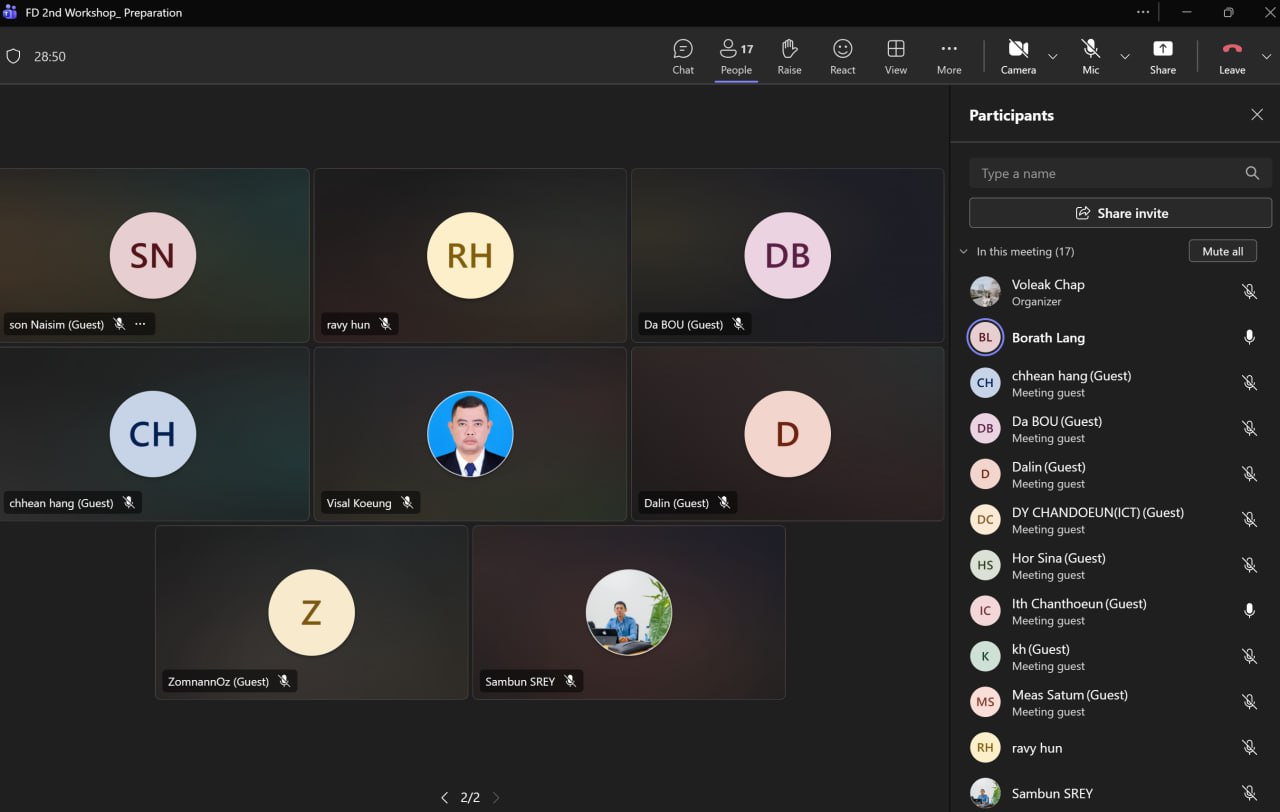Image resolution: width=1280 pixels, height=812 pixels.
Task: Go to previous page of video tiles
Action: coord(444,798)
